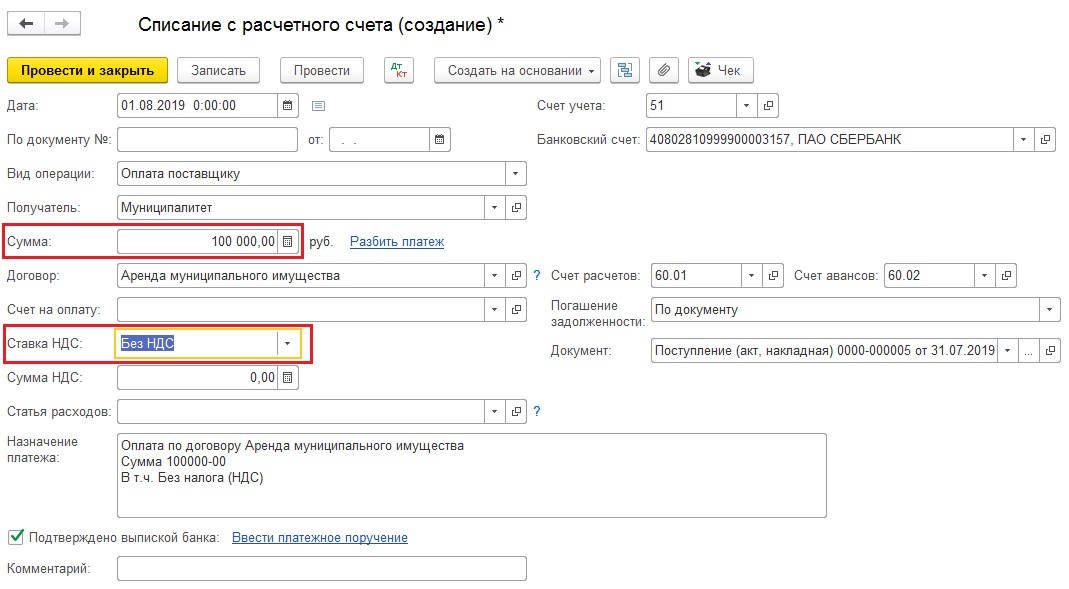This screenshot has width=1069, height=589.
Task: Open Создать на основании menu
Action: pyautogui.click(x=517, y=70)
